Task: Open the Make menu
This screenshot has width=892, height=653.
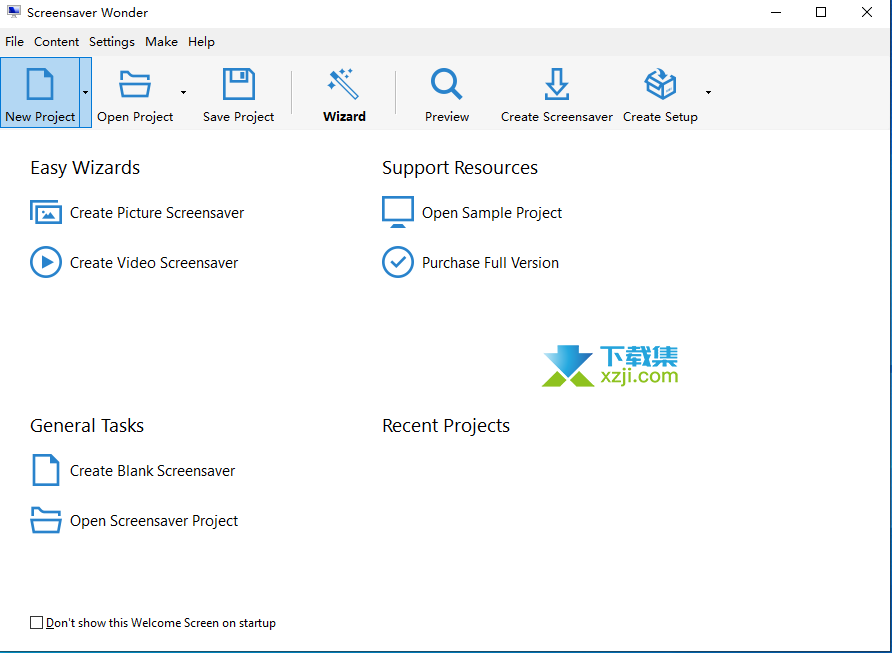Action: tap(161, 42)
